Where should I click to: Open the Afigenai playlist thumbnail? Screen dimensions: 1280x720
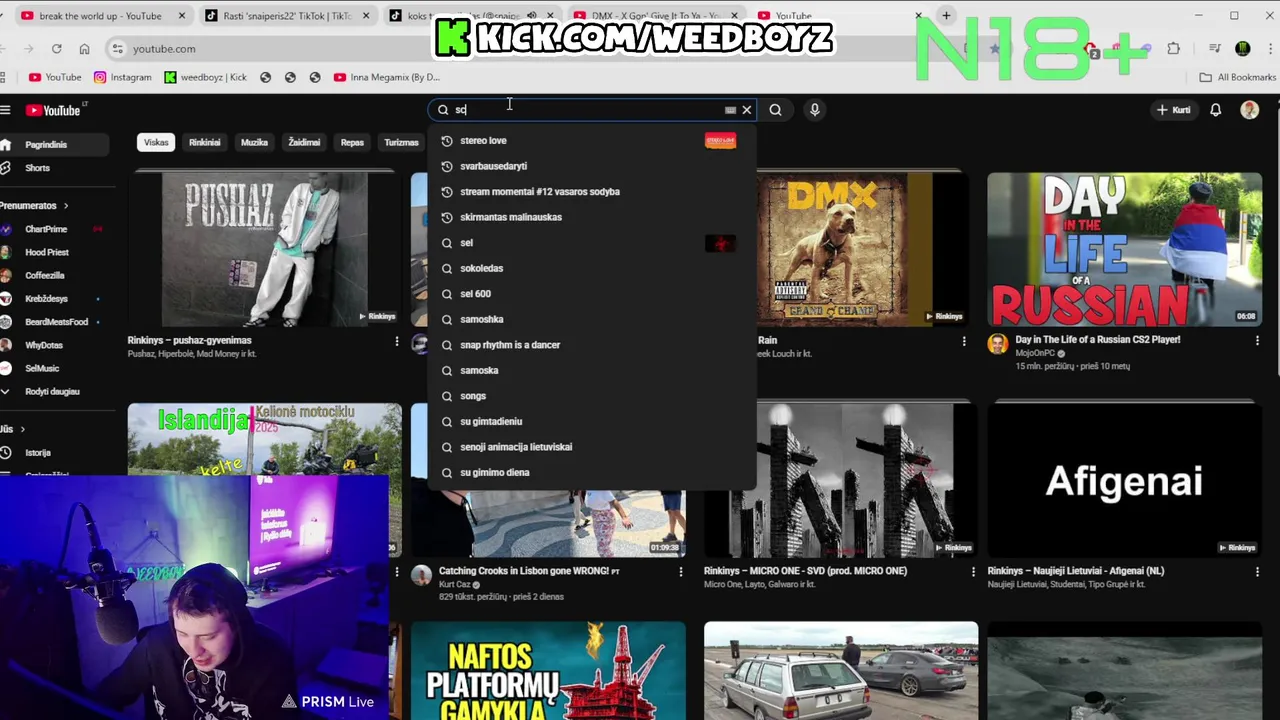[x=1124, y=480]
